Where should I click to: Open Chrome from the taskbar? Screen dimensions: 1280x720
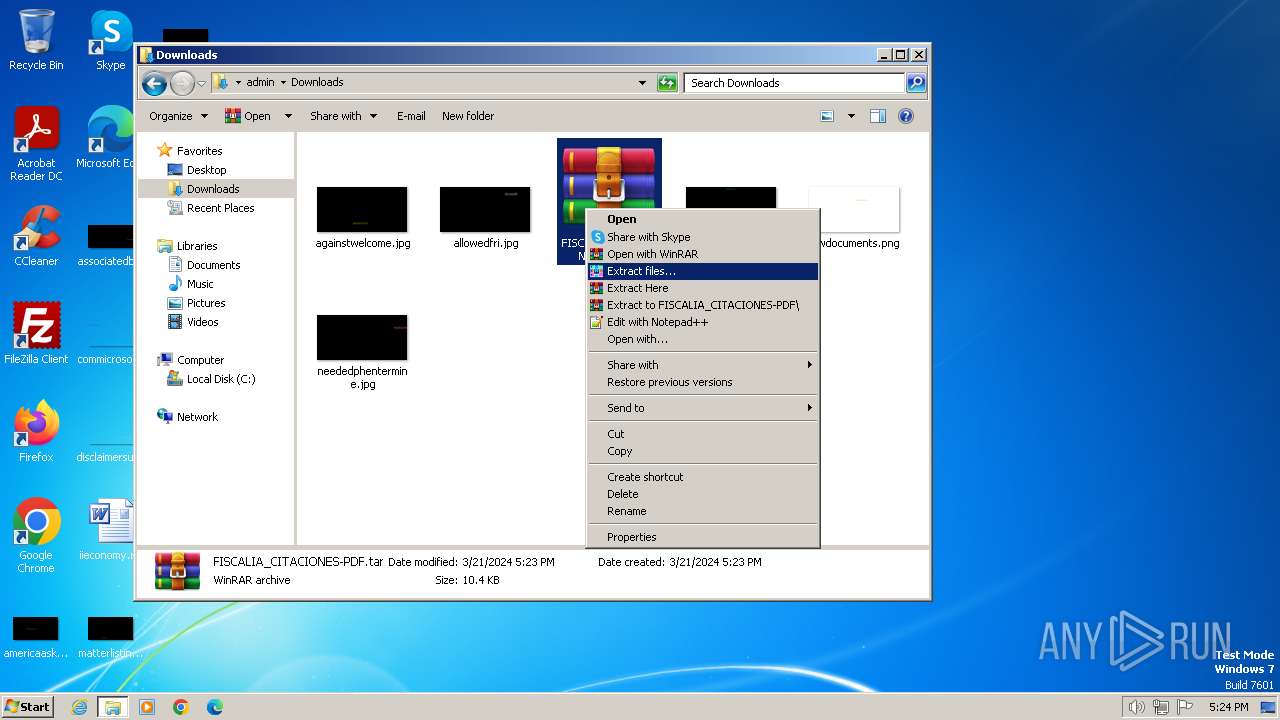[181, 707]
